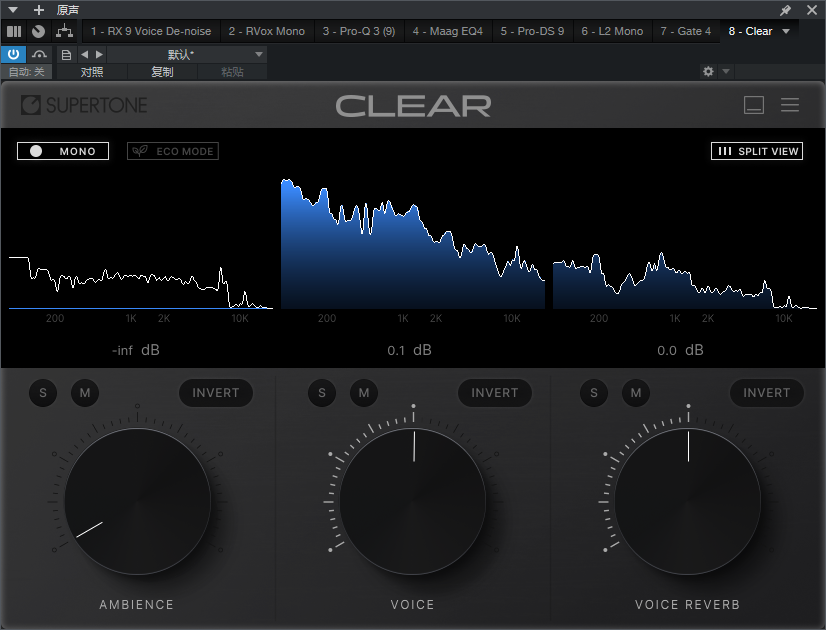Open Clear's hamburger menu in the header
826x630 pixels.
coord(790,104)
